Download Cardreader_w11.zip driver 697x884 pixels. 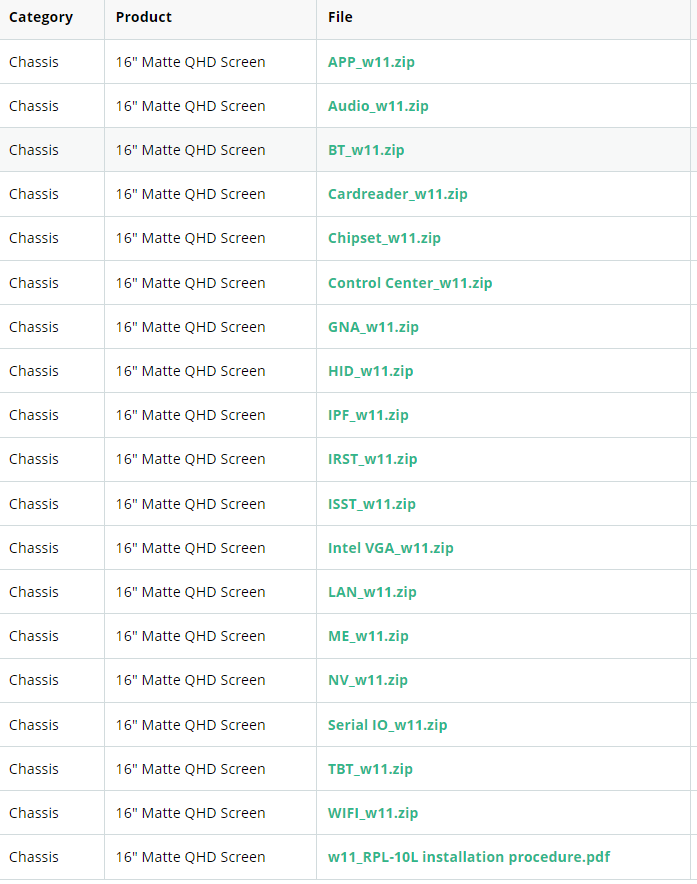click(398, 194)
